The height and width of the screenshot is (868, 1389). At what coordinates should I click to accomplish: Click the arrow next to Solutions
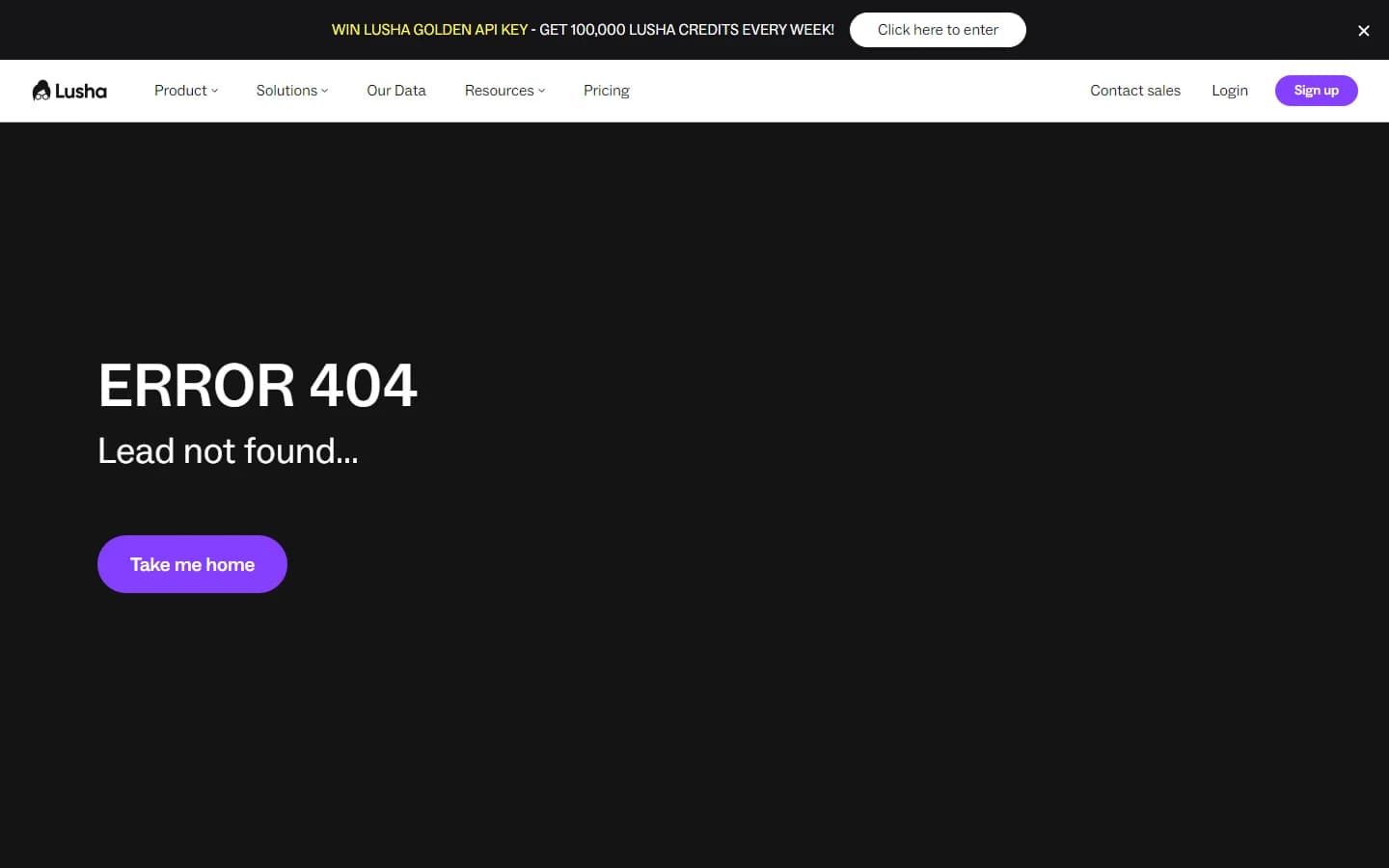325,91
